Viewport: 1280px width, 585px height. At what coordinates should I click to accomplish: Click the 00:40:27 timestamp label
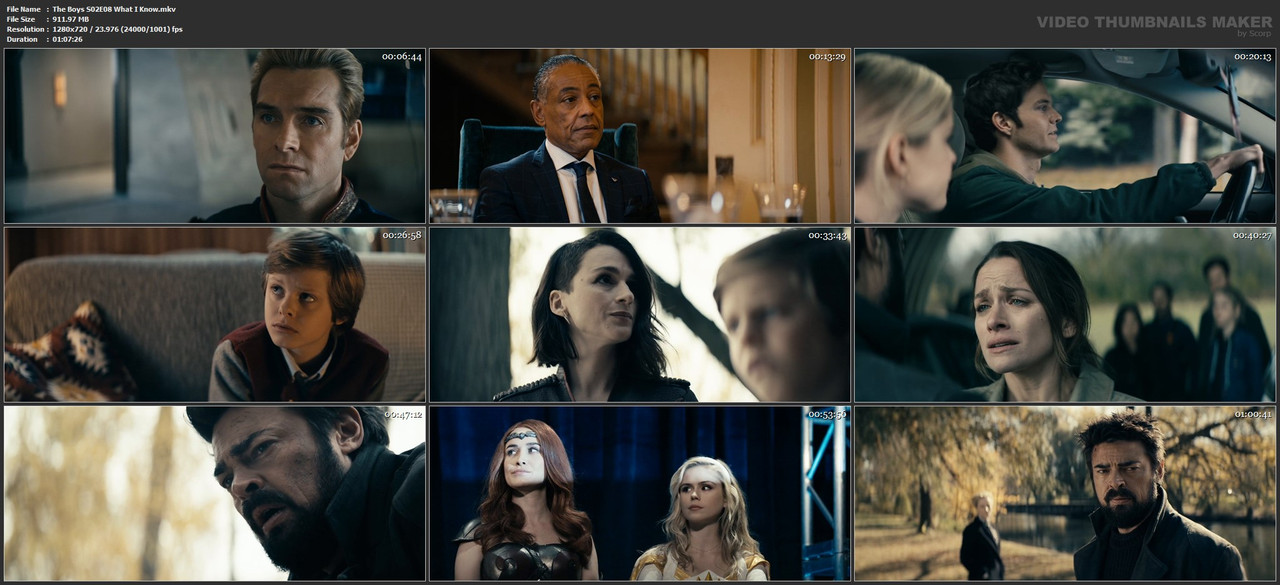click(1252, 236)
